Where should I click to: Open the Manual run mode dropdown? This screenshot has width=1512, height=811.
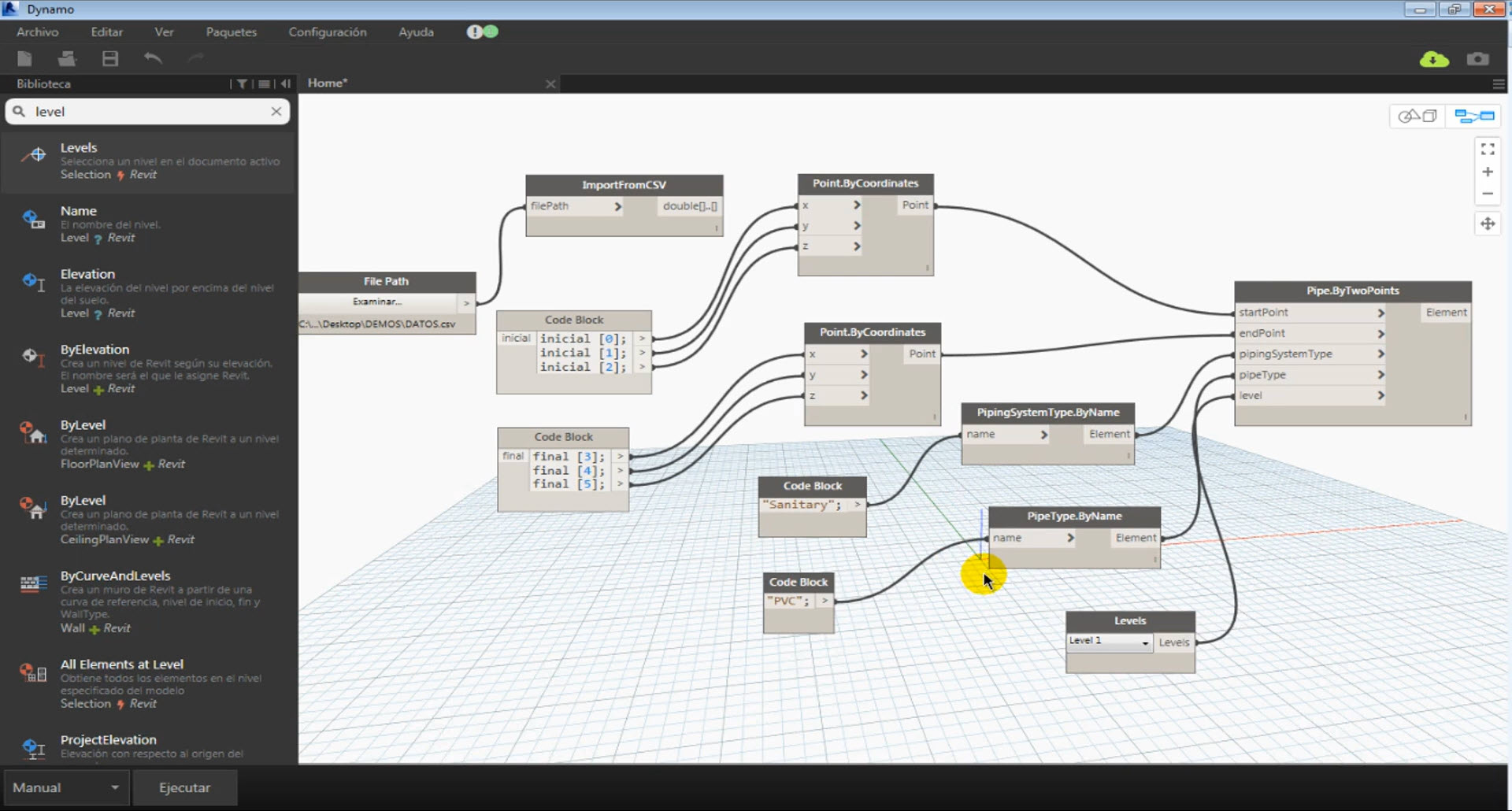[66, 787]
